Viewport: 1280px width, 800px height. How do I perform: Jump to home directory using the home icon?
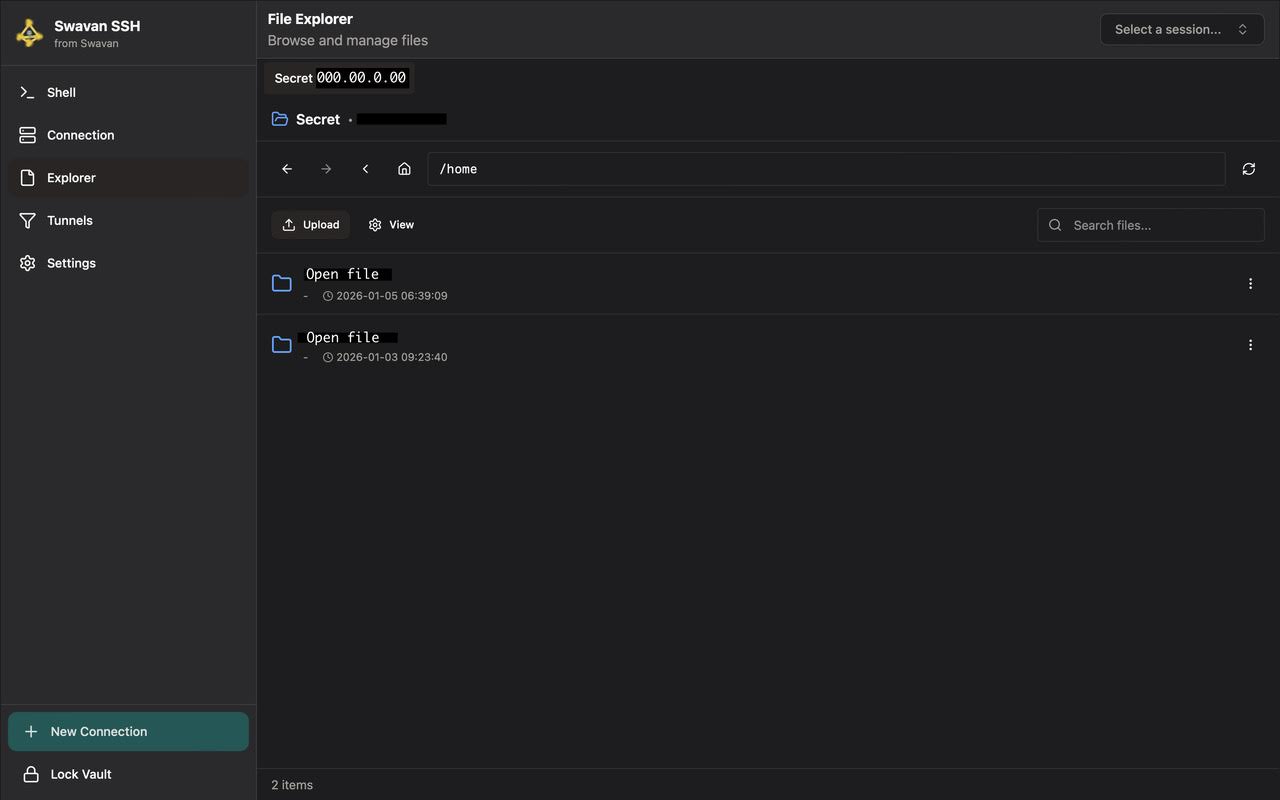(404, 168)
